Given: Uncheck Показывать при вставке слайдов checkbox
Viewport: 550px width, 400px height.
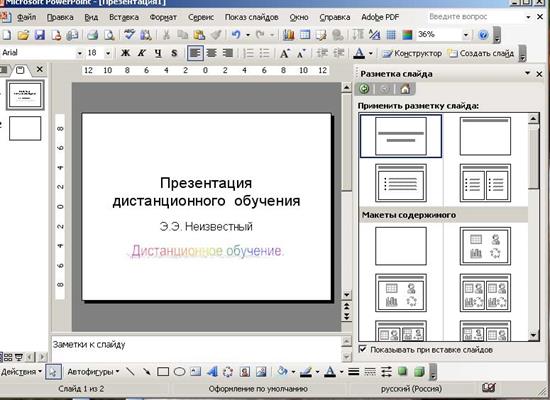Looking at the screenshot, I should pos(362,349).
